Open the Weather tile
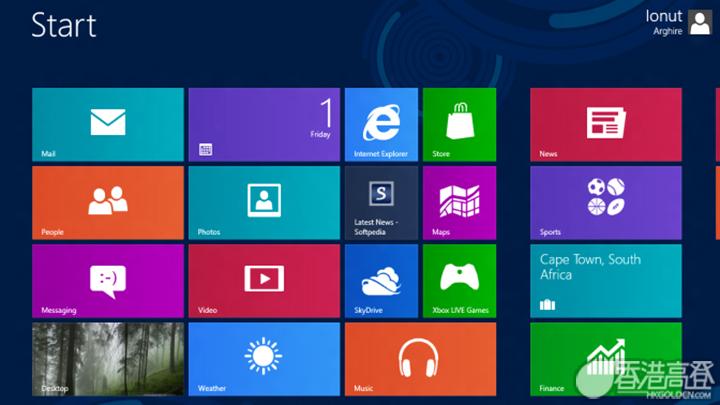The height and width of the screenshot is (405, 720). 264,358
